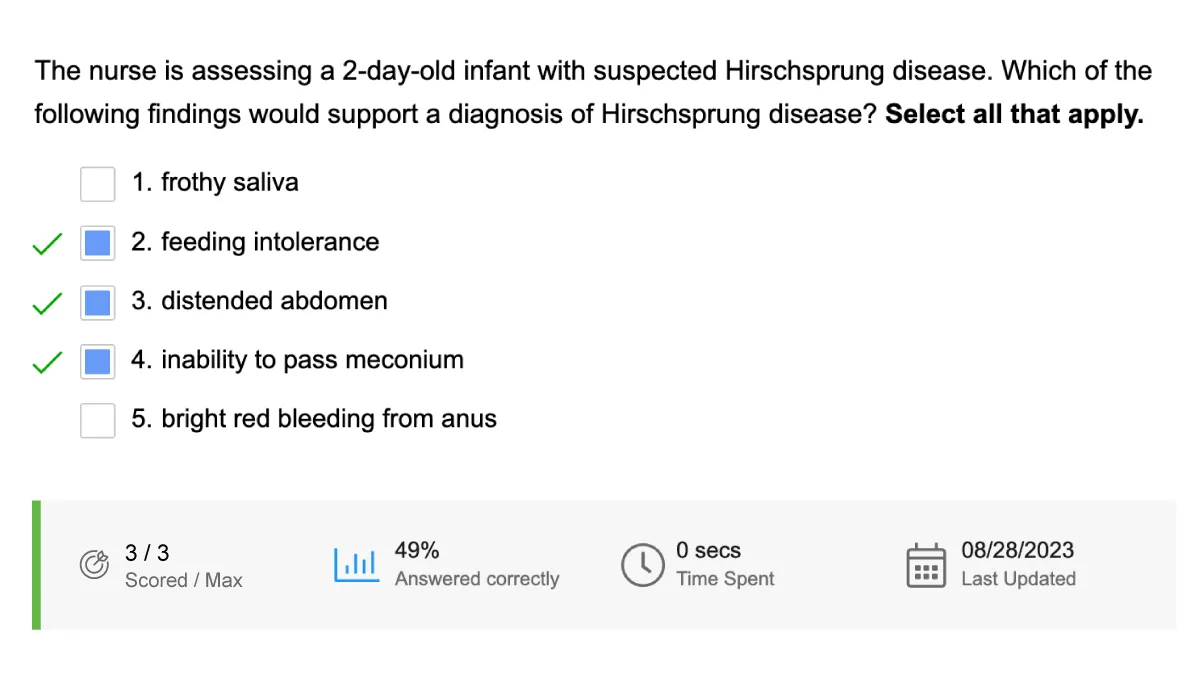Uncheck the distended abdomen checkbox
The height and width of the screenshot is (680, 1200).
(97, 302)
